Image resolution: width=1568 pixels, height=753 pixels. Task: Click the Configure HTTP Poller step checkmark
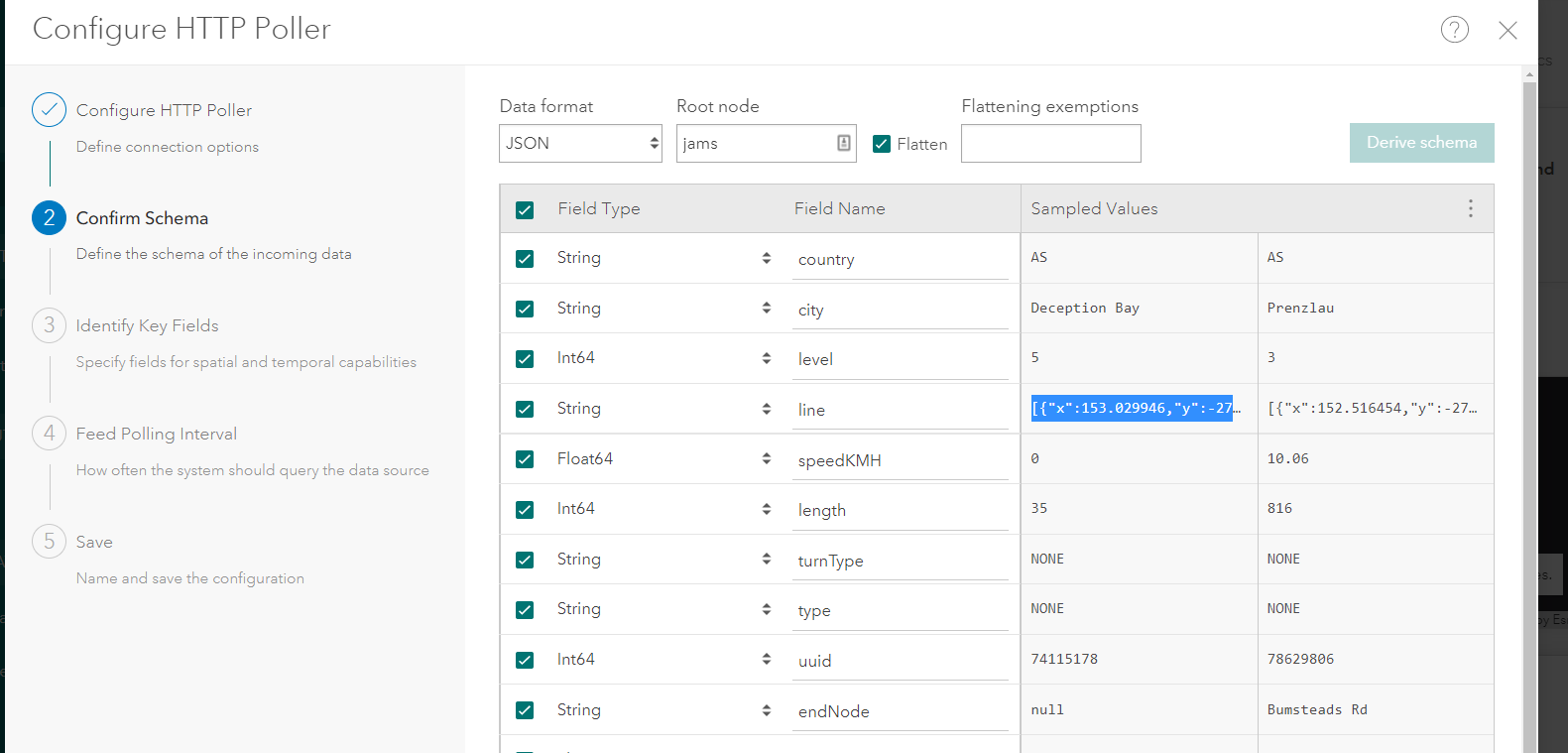49,110
